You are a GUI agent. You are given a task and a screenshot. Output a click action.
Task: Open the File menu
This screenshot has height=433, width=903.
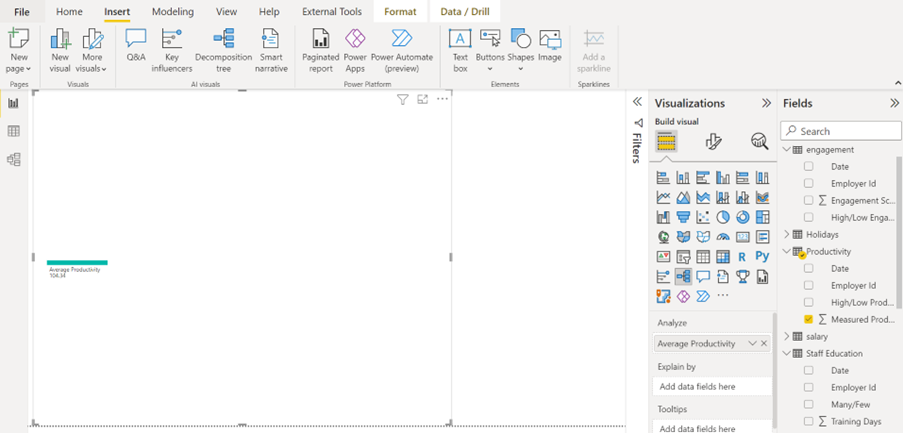click(x=22, y=12)
